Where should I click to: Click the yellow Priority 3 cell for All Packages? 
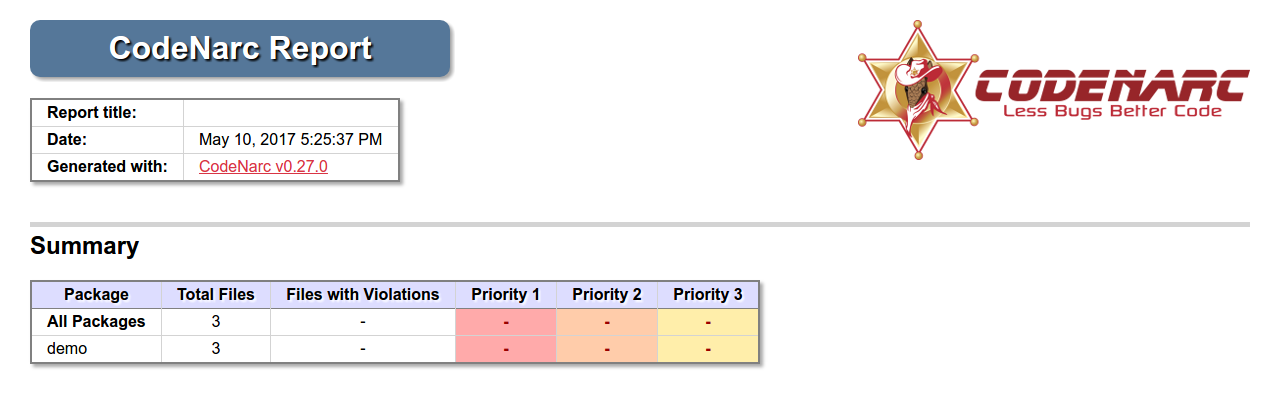(x=708, y=322)
